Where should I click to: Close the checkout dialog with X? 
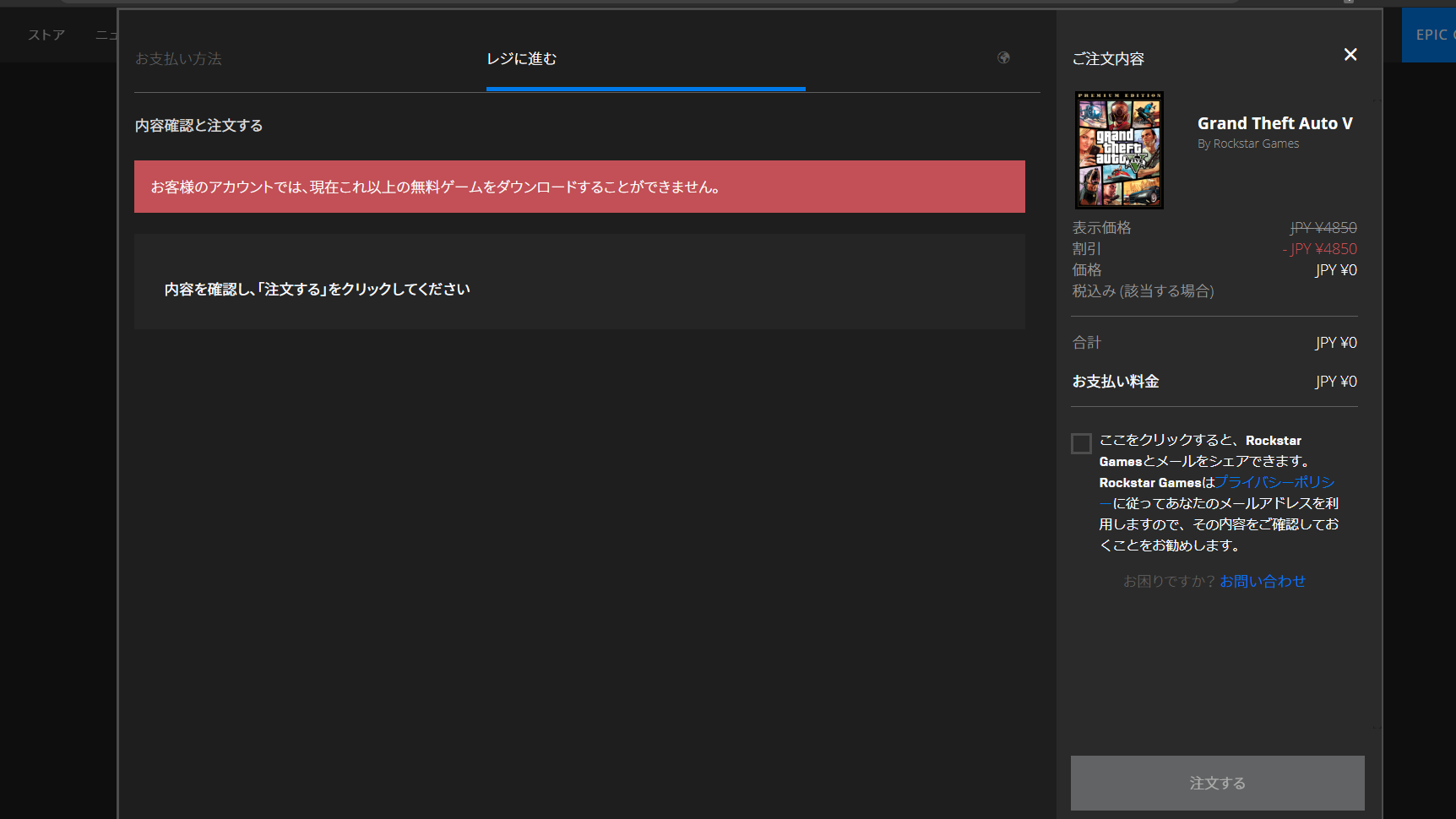pyautogui.click(x=1350, y=55)
